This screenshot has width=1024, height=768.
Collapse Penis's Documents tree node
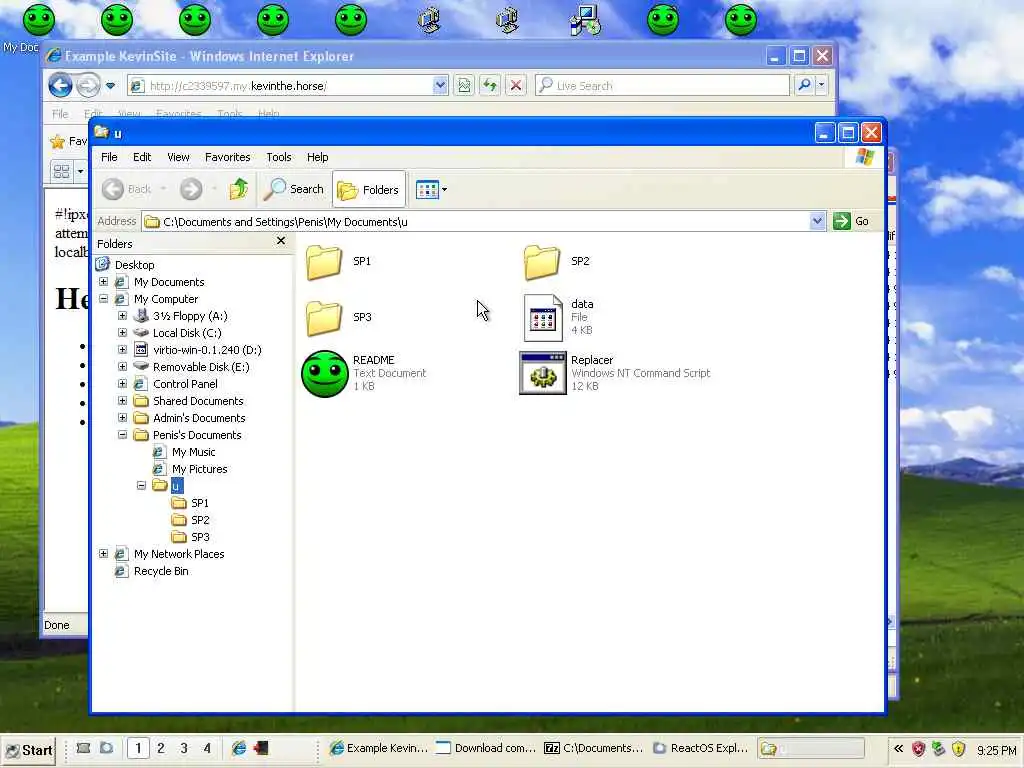(122, 434)
